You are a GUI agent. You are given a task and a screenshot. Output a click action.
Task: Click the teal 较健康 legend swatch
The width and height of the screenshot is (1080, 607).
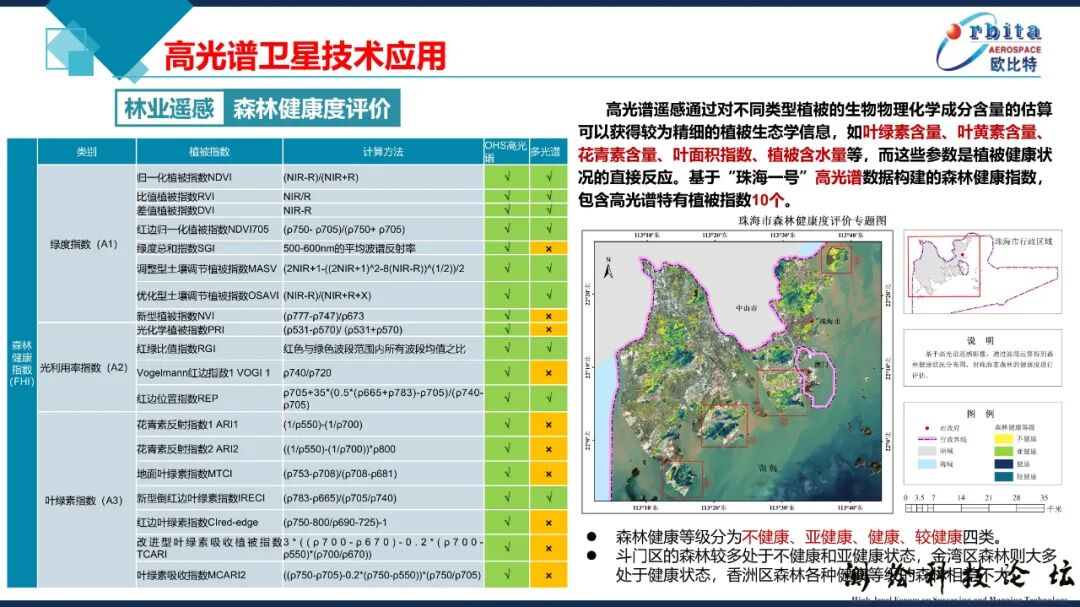[1004, 476]
